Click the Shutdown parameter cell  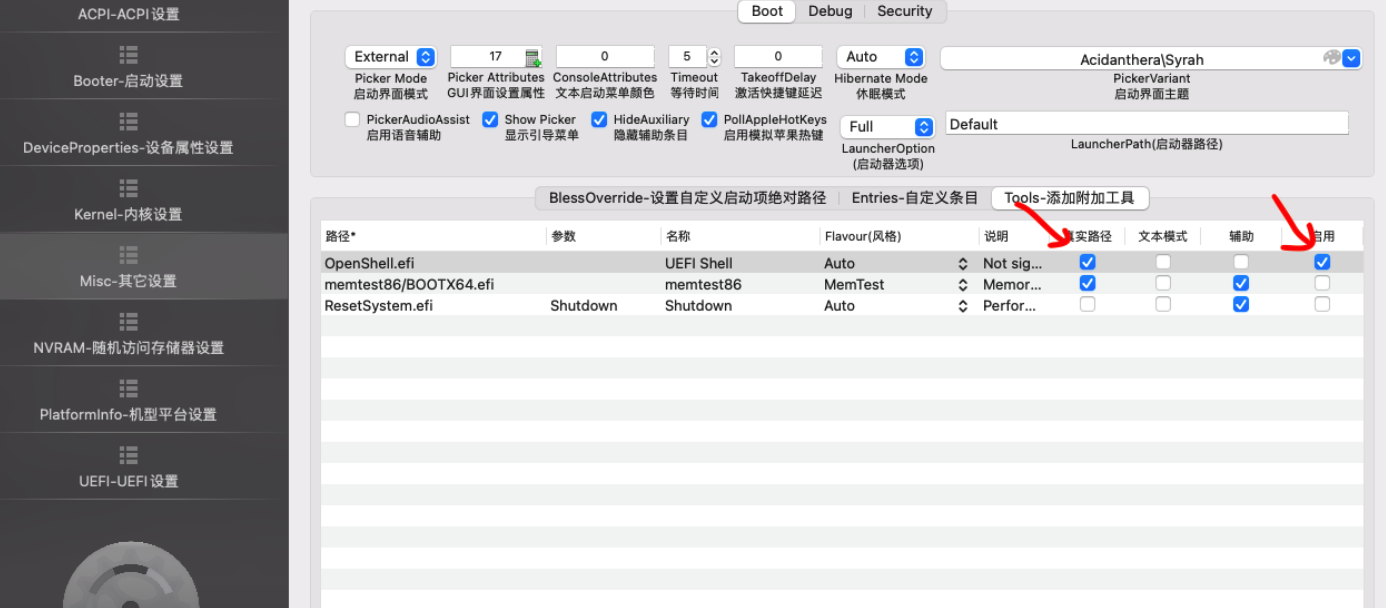603,305
